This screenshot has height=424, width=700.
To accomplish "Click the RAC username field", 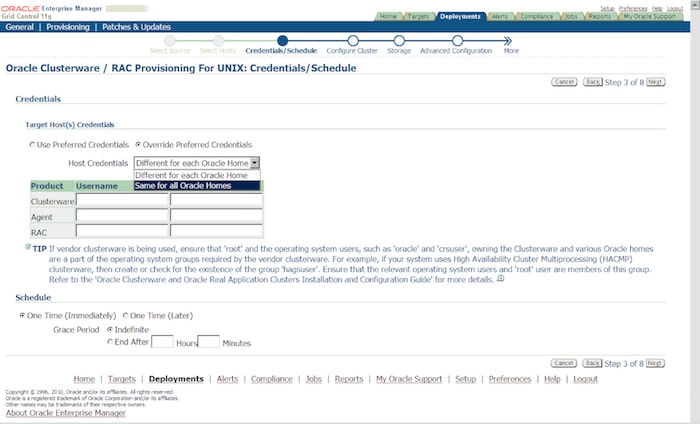I will point(122,231).
